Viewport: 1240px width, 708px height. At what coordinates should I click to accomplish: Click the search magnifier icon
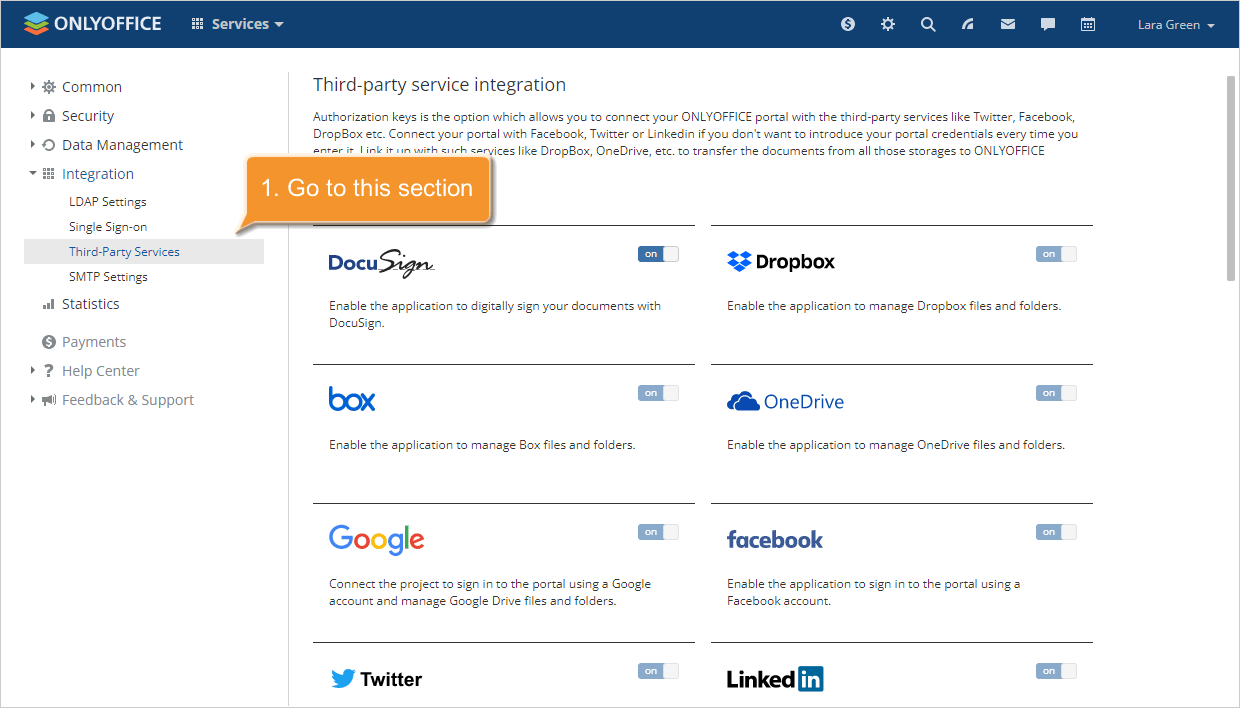(928, 24)
